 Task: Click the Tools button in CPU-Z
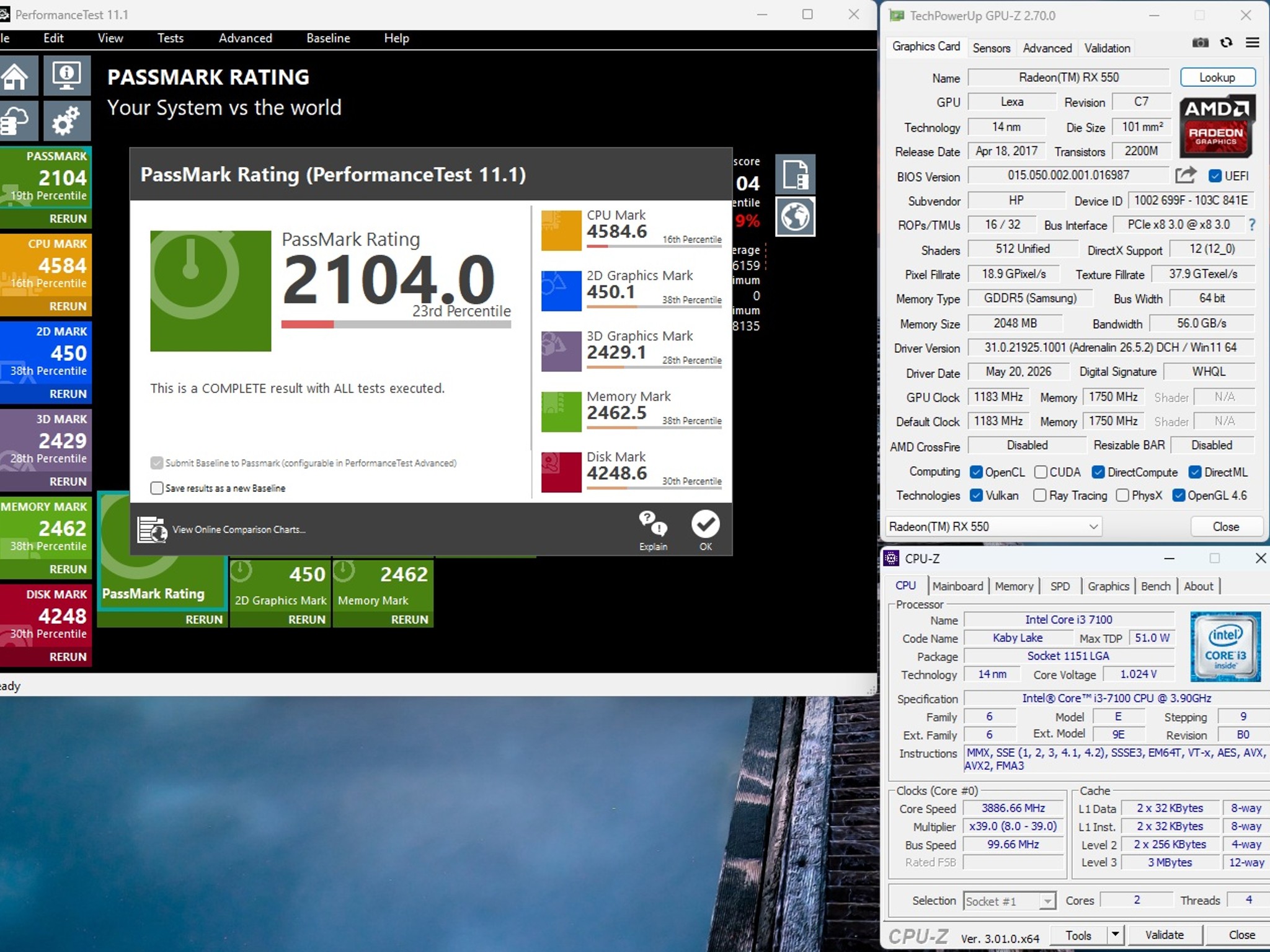[x=1078, y=935]
